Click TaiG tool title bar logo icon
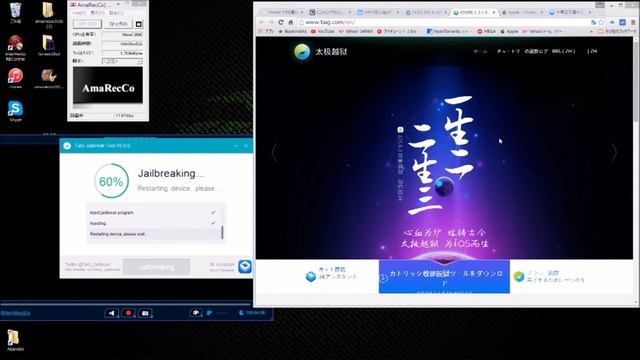640x360 pixels. coord(67,146)
